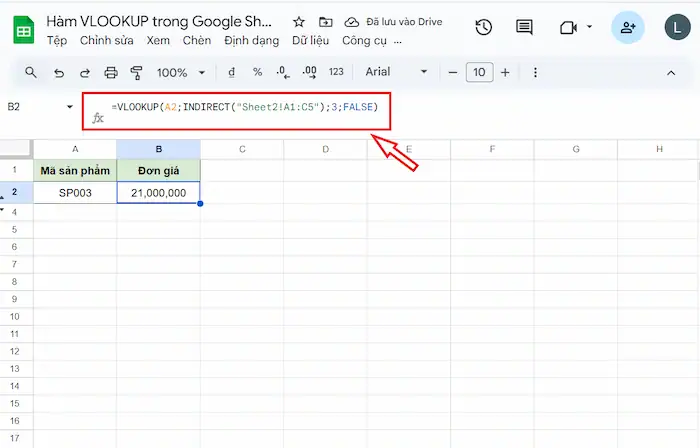Move document using folder icon
Screen dimensions: 700x448
(x=325, y=22)
